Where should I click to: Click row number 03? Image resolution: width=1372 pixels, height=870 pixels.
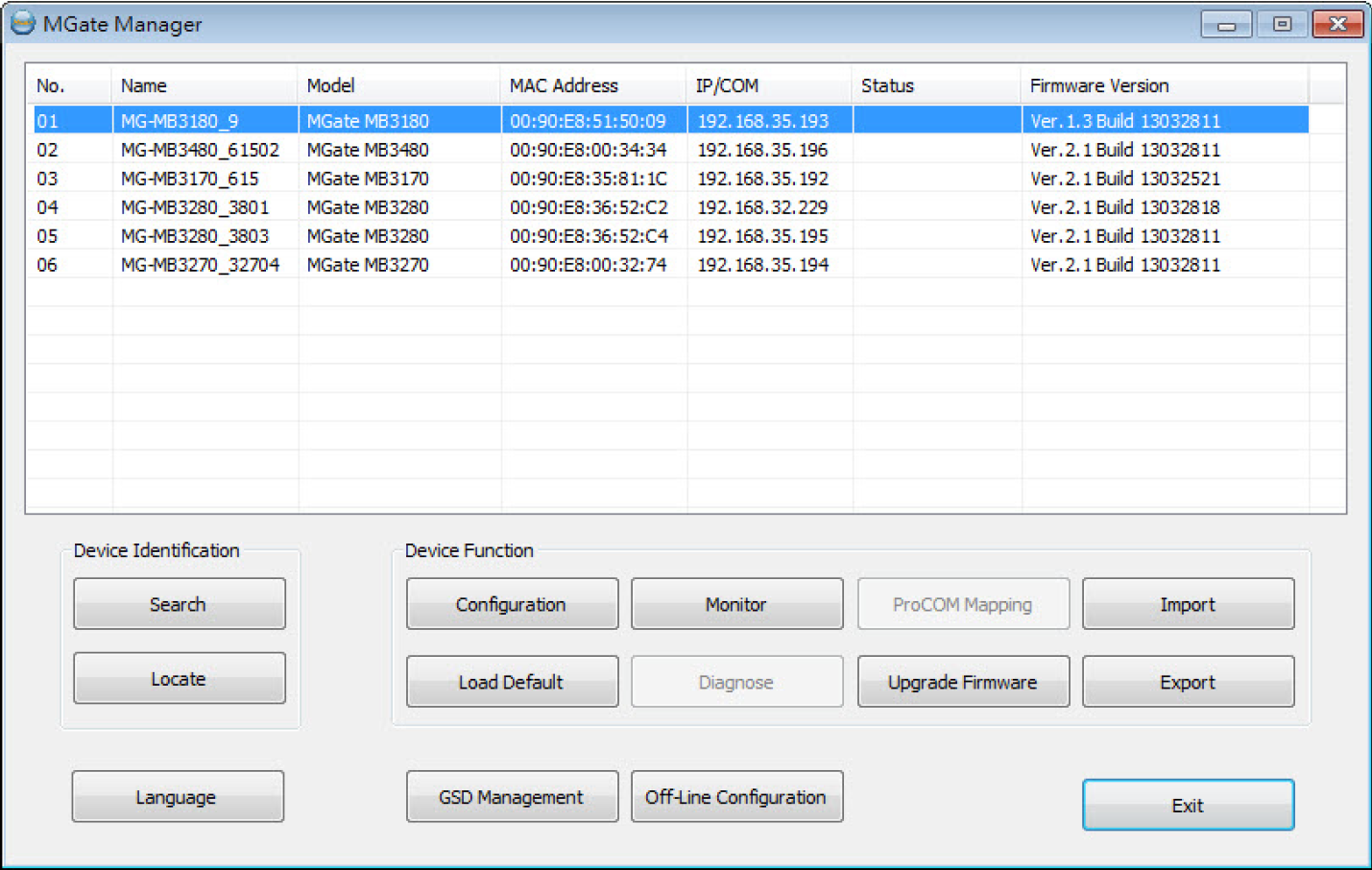[47, 179]
